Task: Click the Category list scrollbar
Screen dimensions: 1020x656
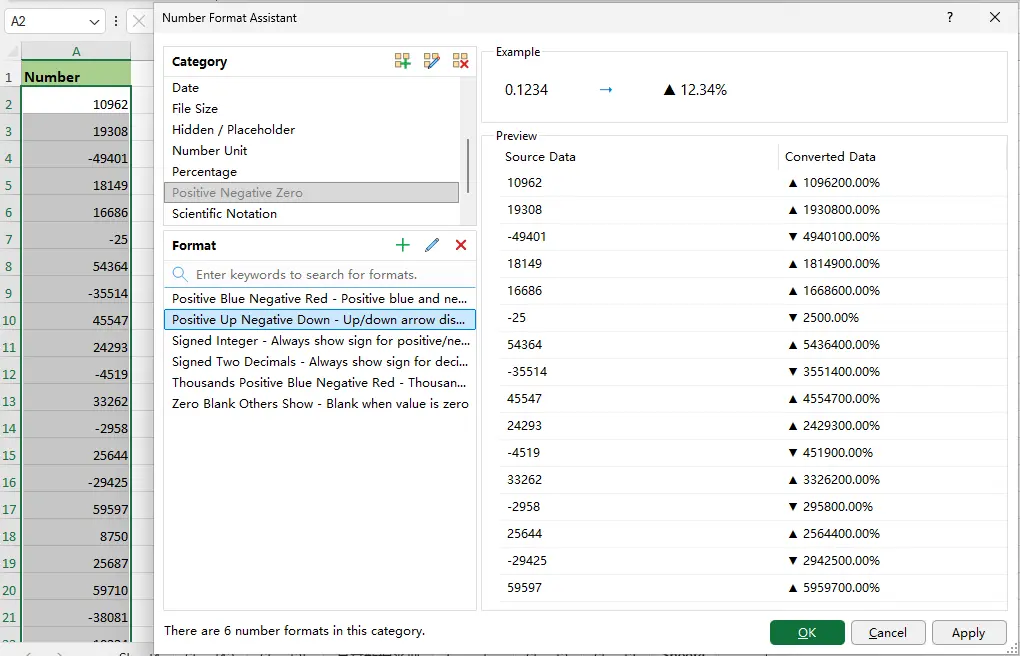Action: click(x=468, y=166)
